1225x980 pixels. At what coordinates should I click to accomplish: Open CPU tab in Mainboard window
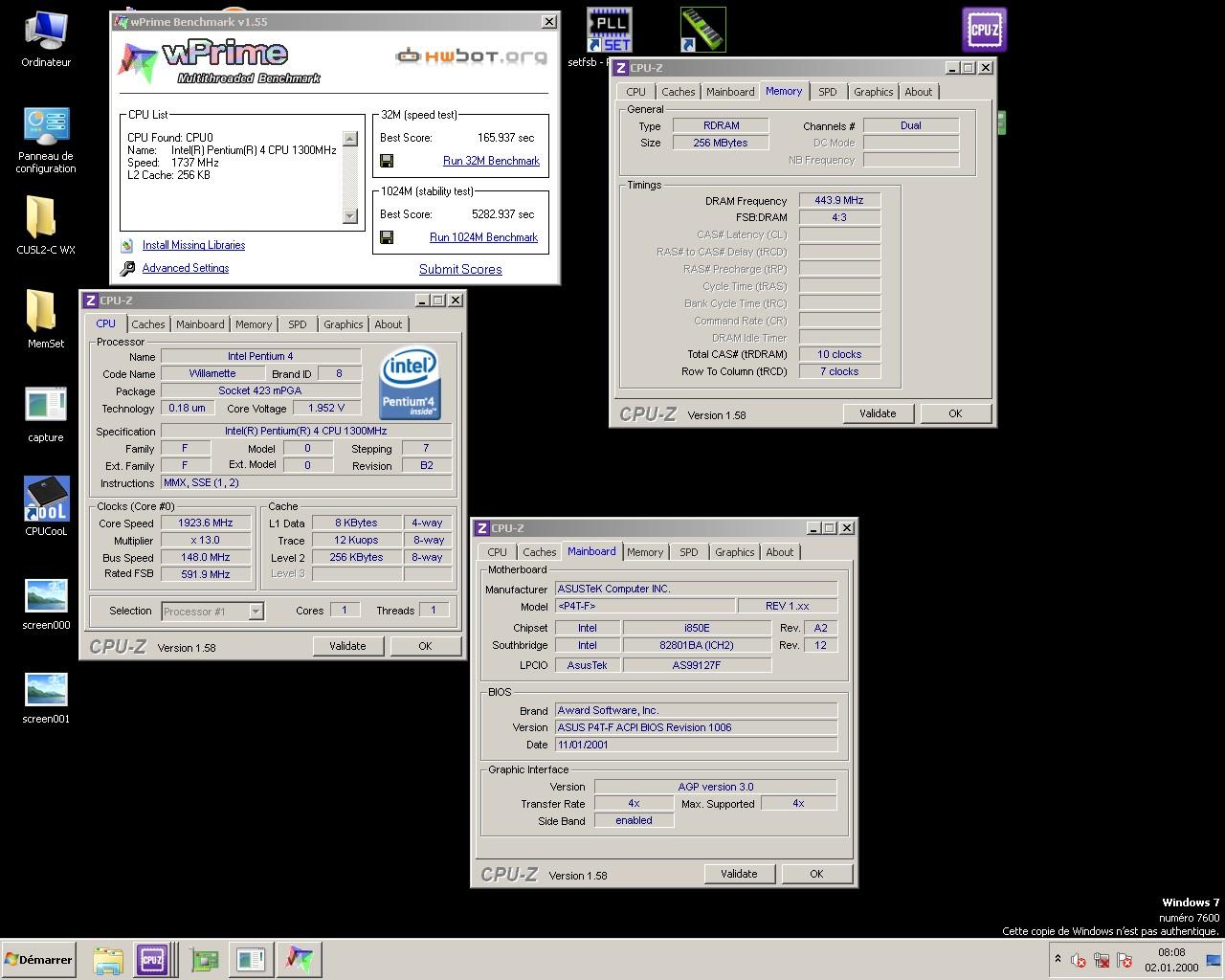point(498,552)
